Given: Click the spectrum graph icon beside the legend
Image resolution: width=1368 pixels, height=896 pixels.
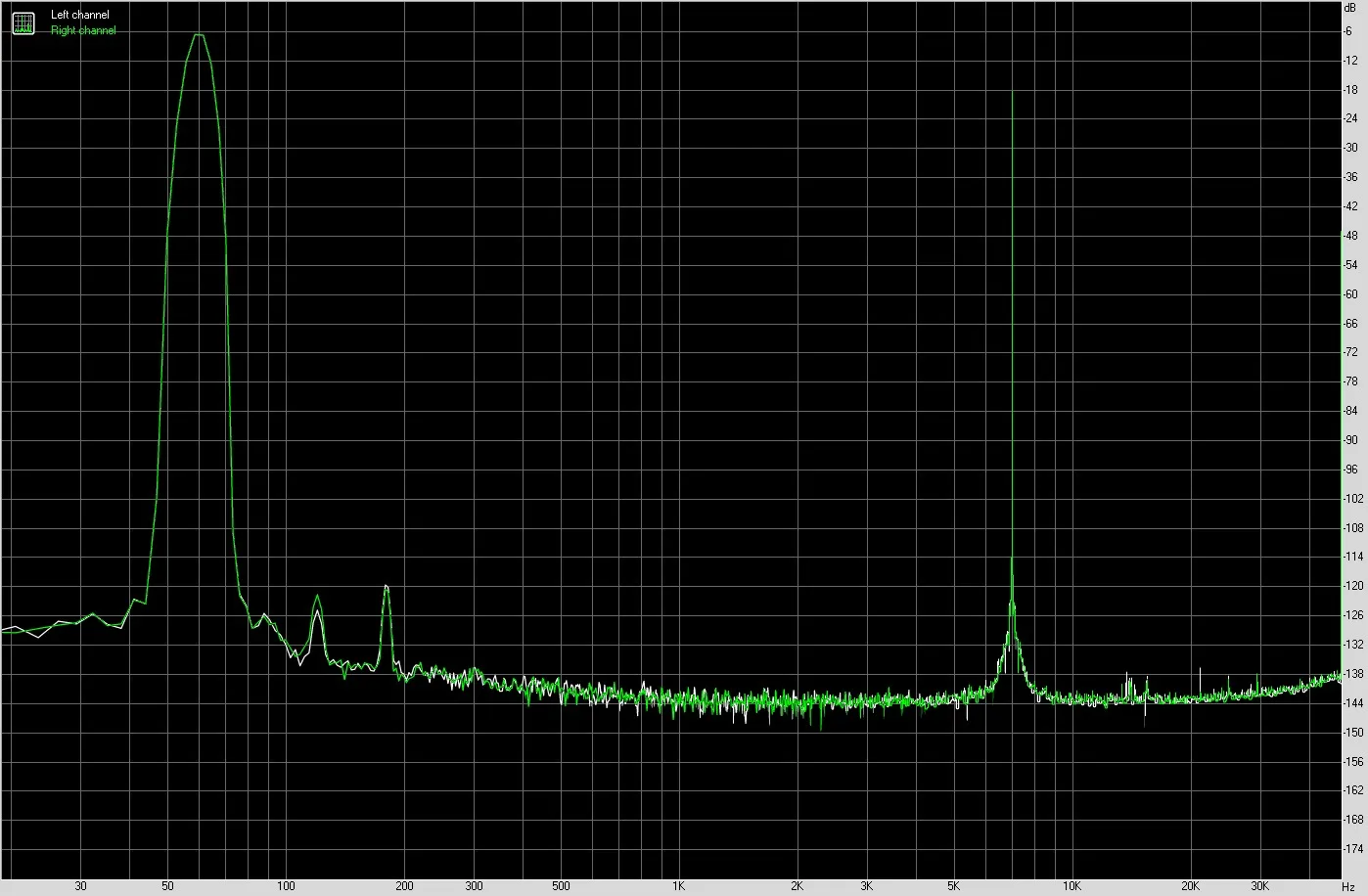Looking at the screenshot, I should (23, 23).
